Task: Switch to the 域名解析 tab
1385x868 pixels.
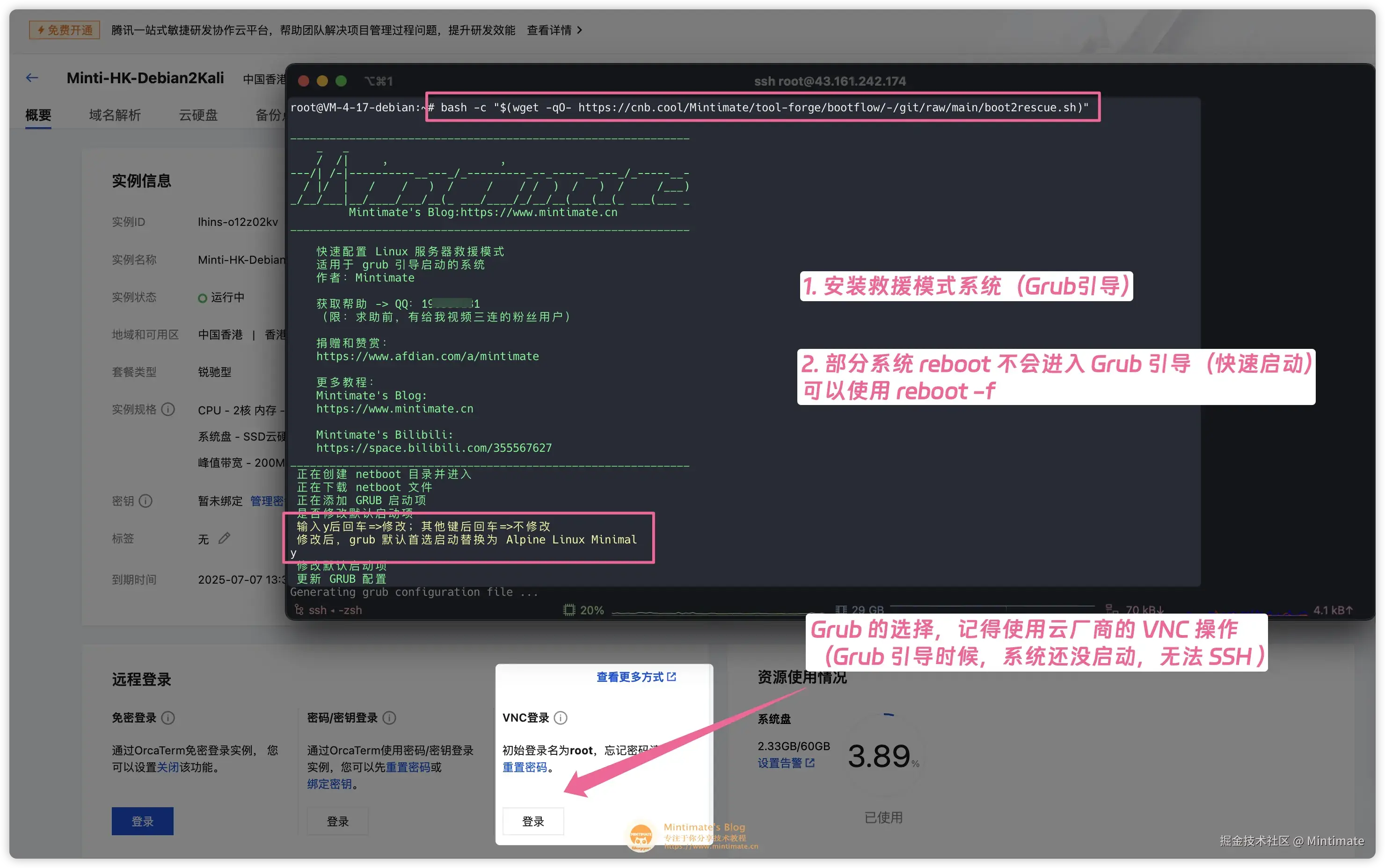Action: [115, 115]
